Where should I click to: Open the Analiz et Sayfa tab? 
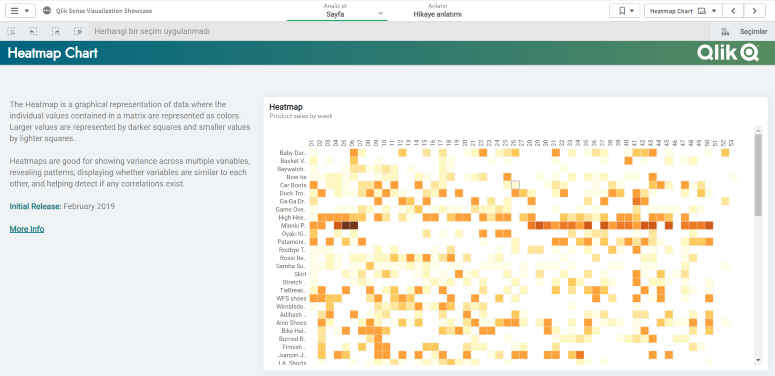(337, 10)
